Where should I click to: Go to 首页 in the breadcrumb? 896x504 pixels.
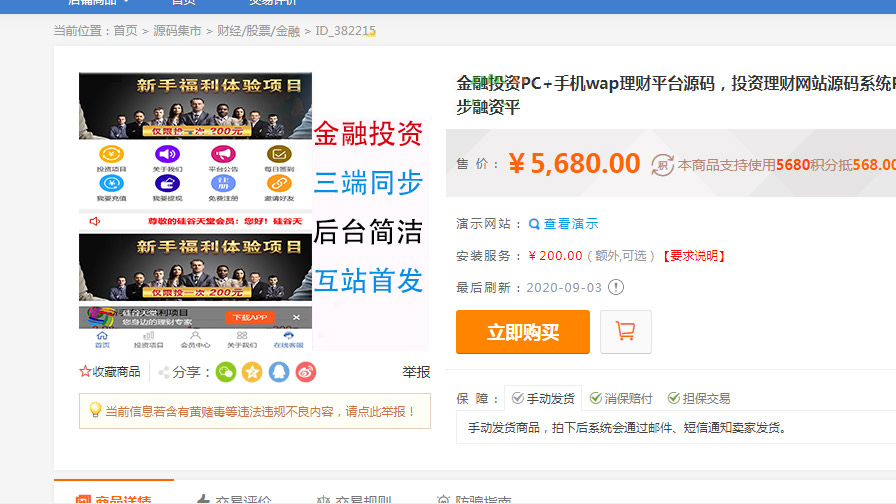pos(126,31)
